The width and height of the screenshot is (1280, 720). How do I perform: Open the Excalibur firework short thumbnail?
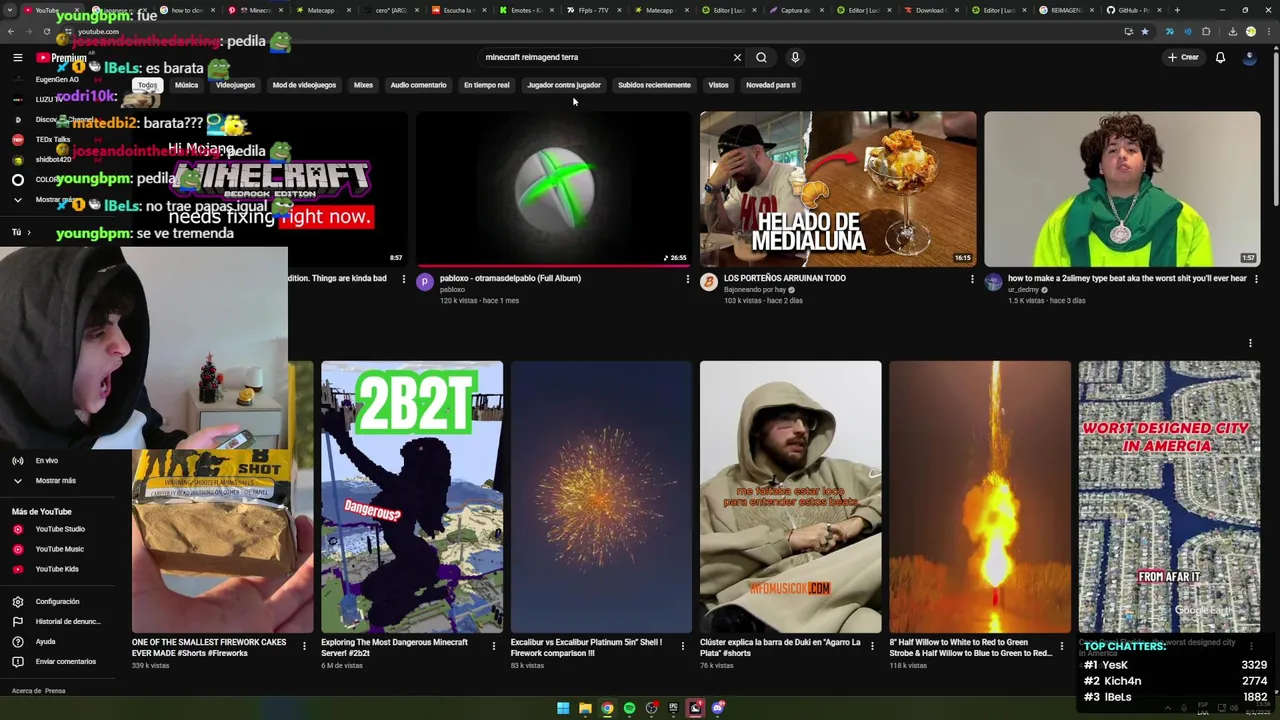(601, 497)
